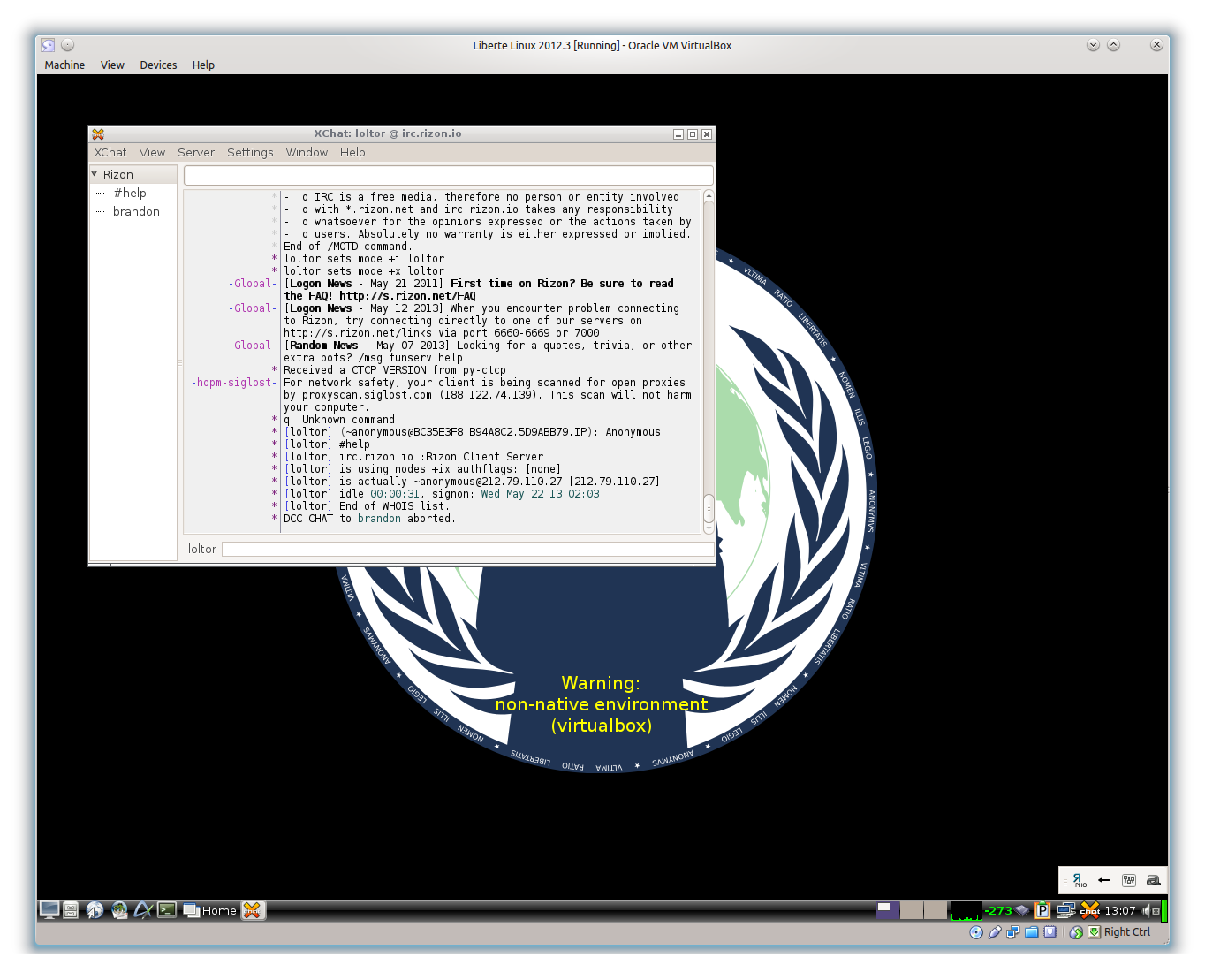Screen dimensions: 1205x980
Task: Open the VirtualBox title bar window menu icon
Action: (48, 45)
